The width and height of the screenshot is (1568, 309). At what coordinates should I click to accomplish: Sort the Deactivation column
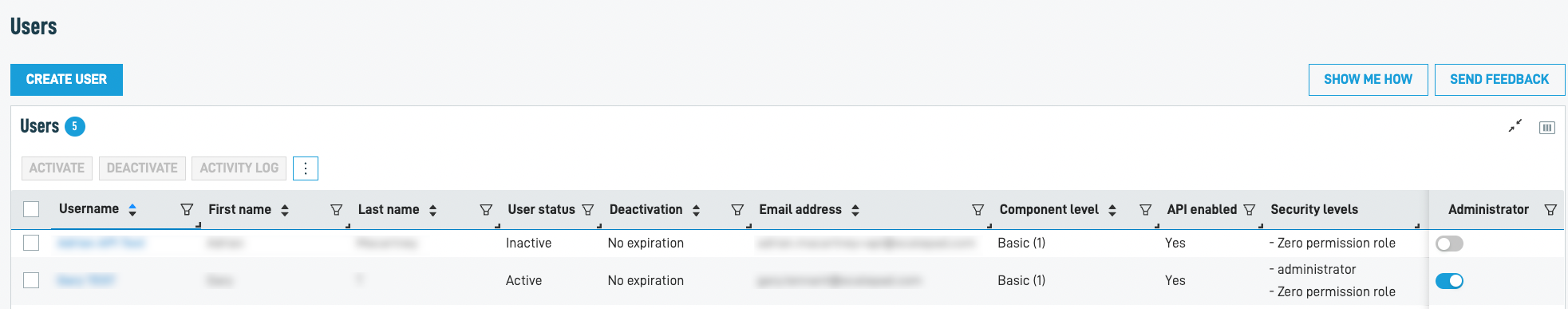[x=696, y=210]
